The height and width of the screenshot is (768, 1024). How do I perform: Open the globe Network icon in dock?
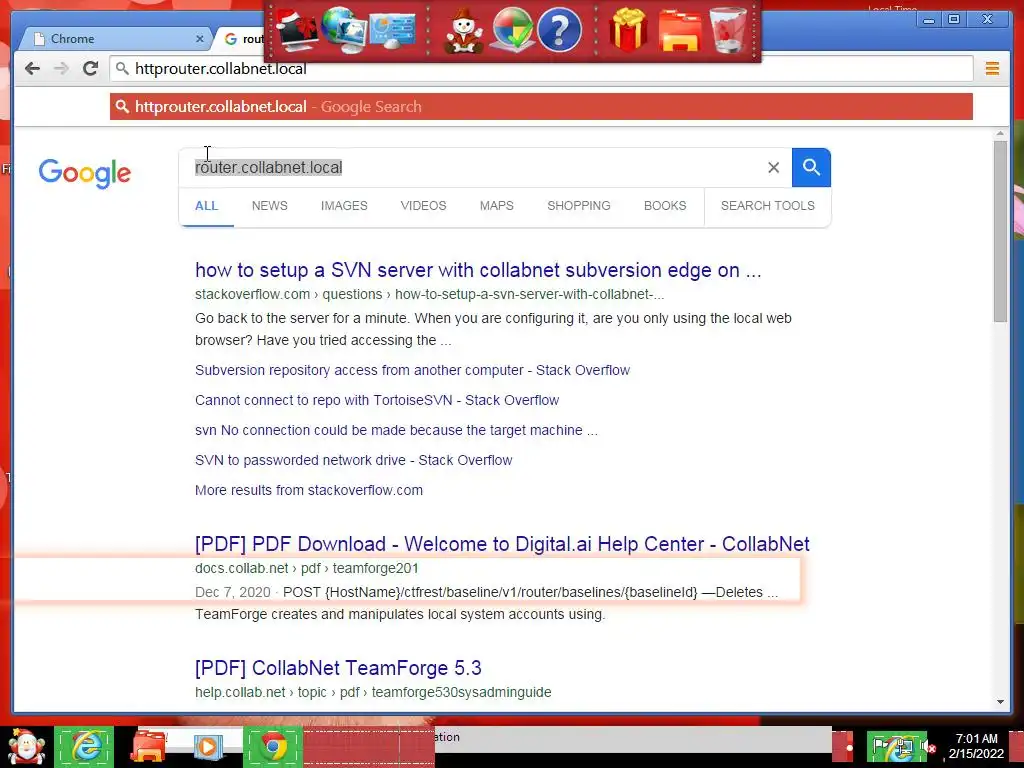[x=344, y=30]
